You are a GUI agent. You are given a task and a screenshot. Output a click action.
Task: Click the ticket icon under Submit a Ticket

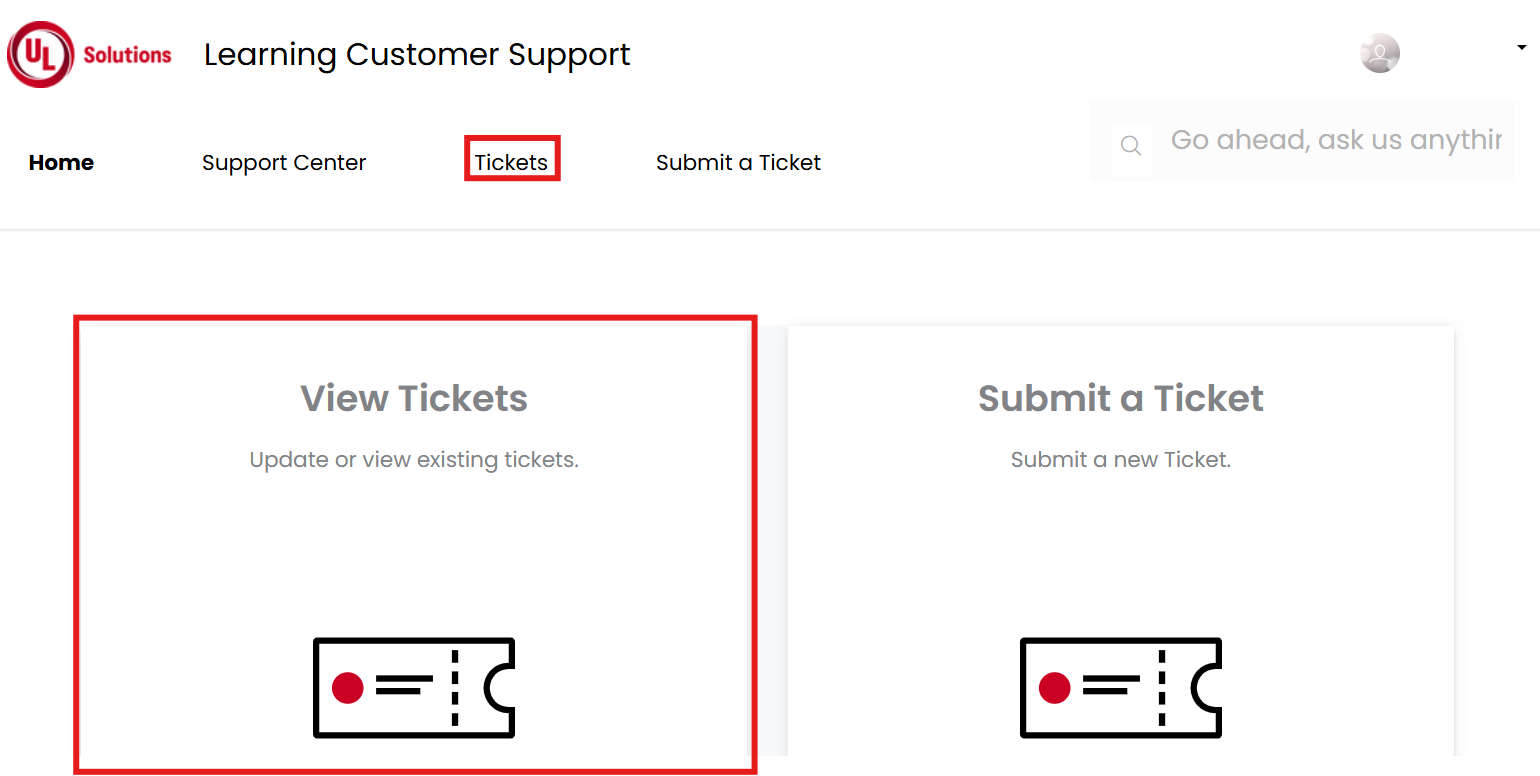pyautogui.click(x=1121, y=688)
